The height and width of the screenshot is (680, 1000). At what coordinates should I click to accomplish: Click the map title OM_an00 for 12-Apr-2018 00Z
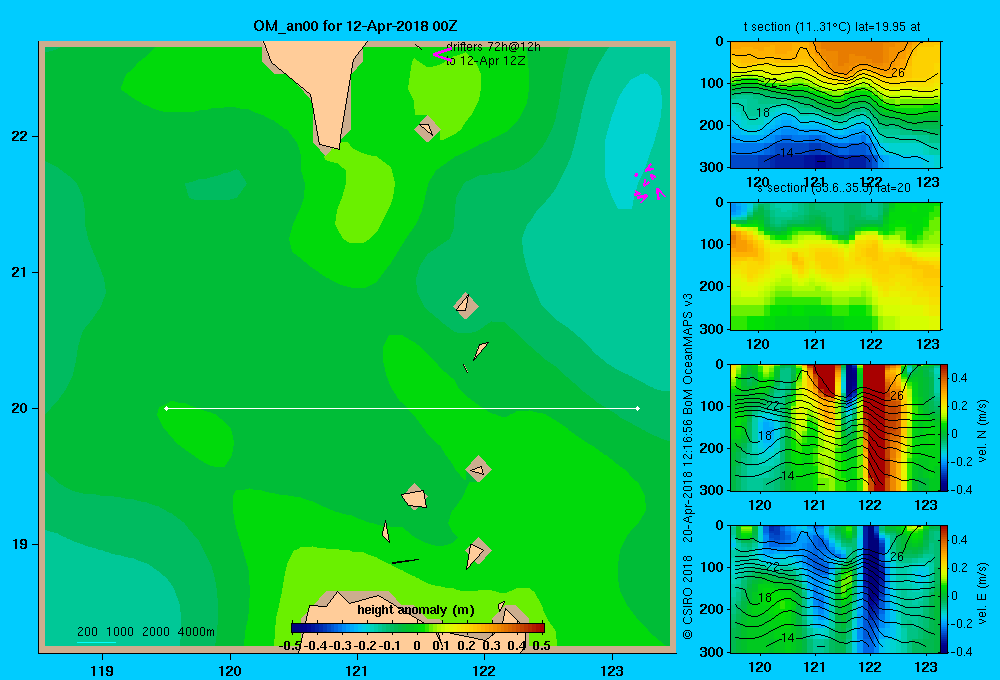355,26
